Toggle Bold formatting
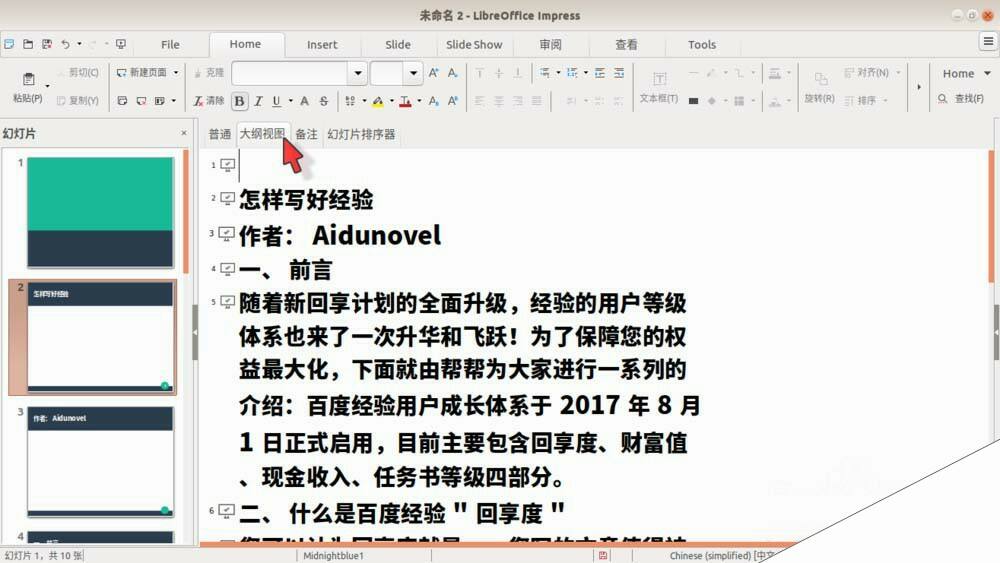Viewport: 1000px width, 563px height. click(239, 101)
